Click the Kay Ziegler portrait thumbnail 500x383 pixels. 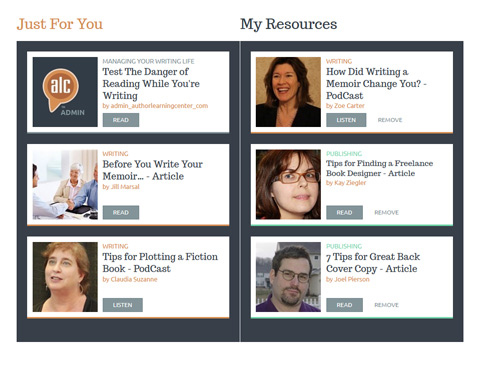tap(288, 184)
